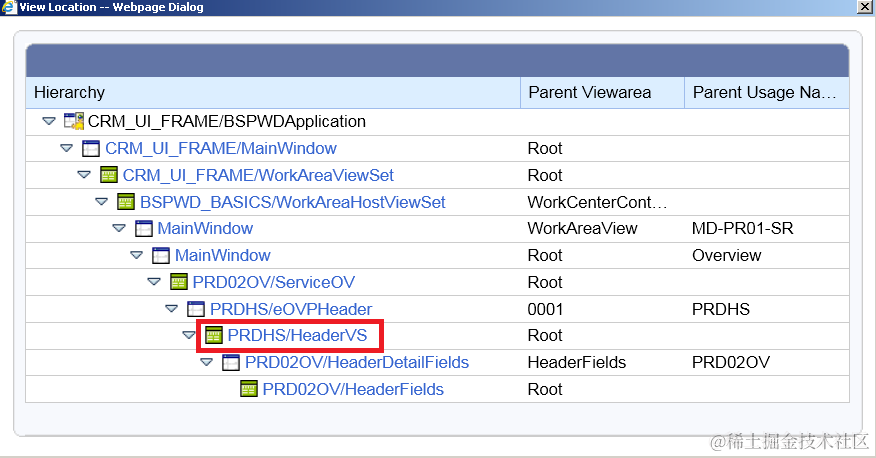Click the window icon beside CRM_UI_FRAME/MainWindow
The width and height of the screenshot is (876, 458).
pos(91,149)
